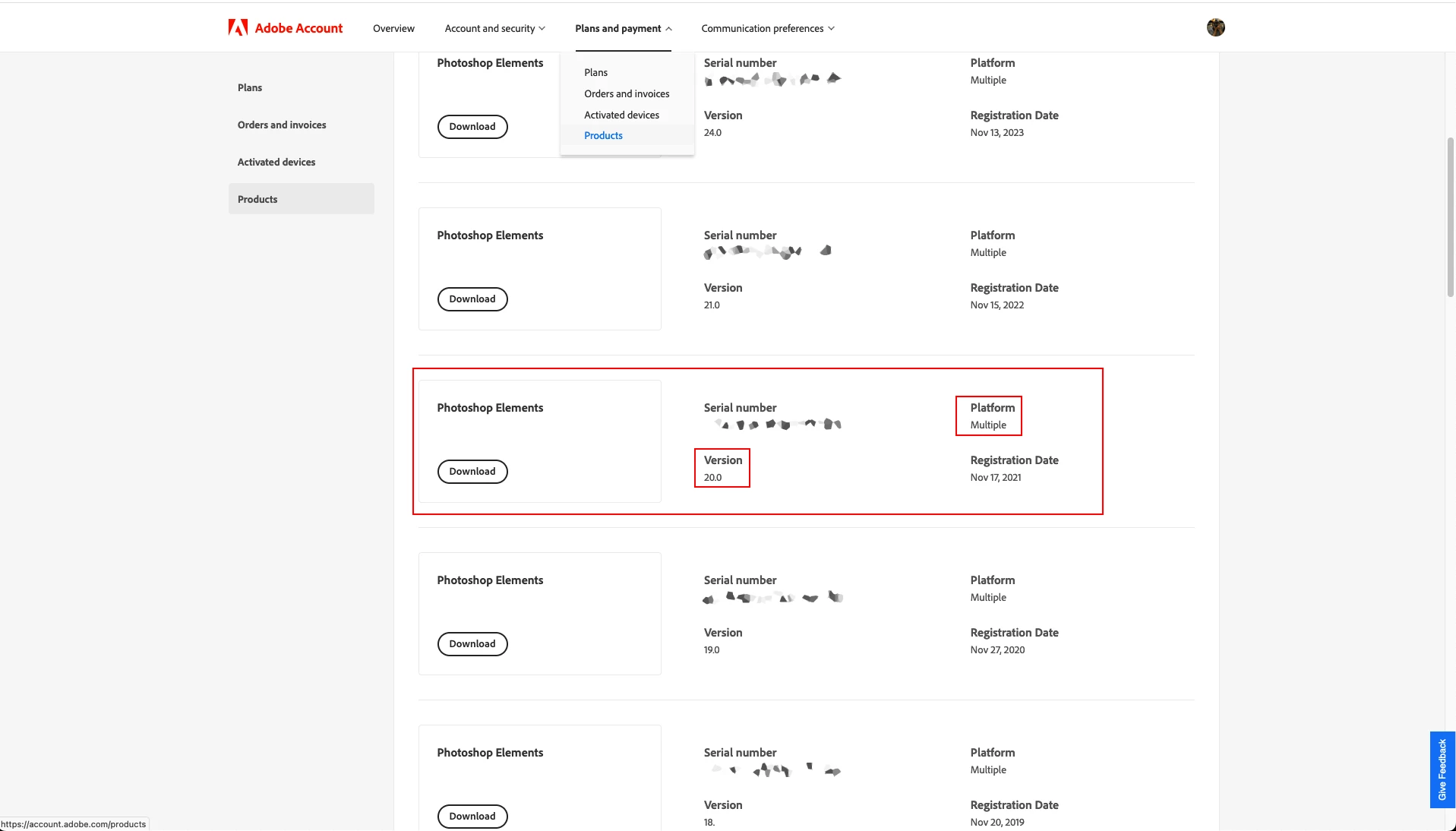Click Photoshop Elements title in version 21.0 card
The width and height of the screenshot is (1456, 831).
[x=490, y=235]
